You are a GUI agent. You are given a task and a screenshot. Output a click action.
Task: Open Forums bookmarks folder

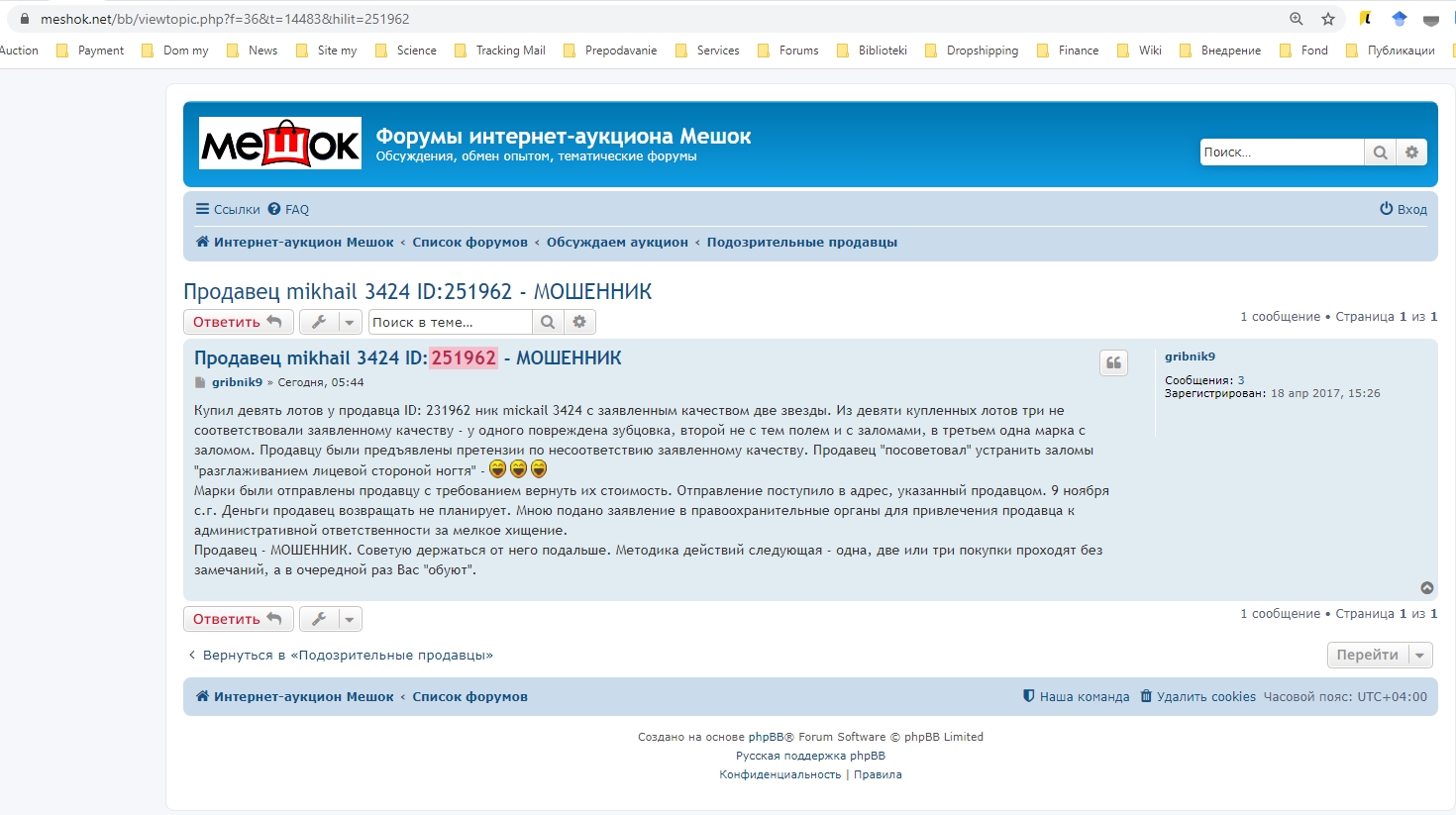pos(788,51)
